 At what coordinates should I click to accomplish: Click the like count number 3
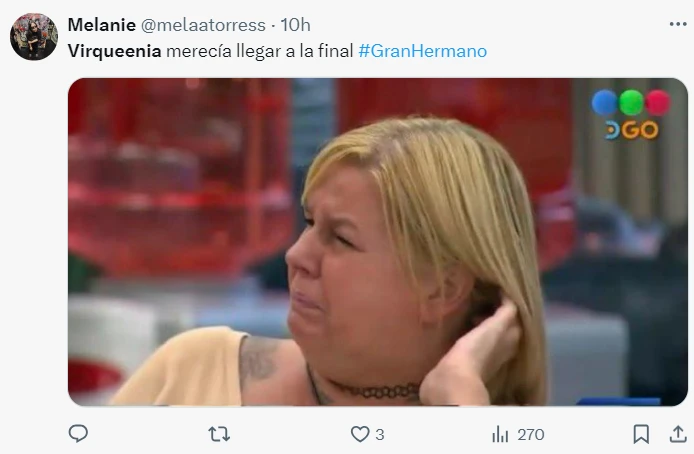380,435
